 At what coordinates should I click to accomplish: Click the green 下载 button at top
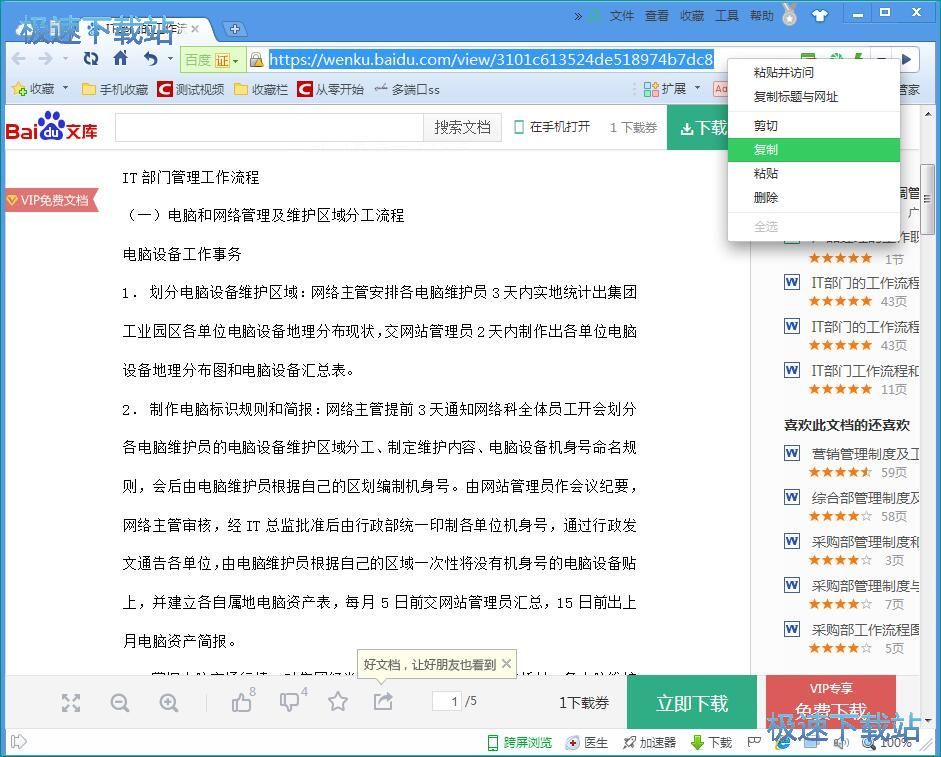click(698, 127)
